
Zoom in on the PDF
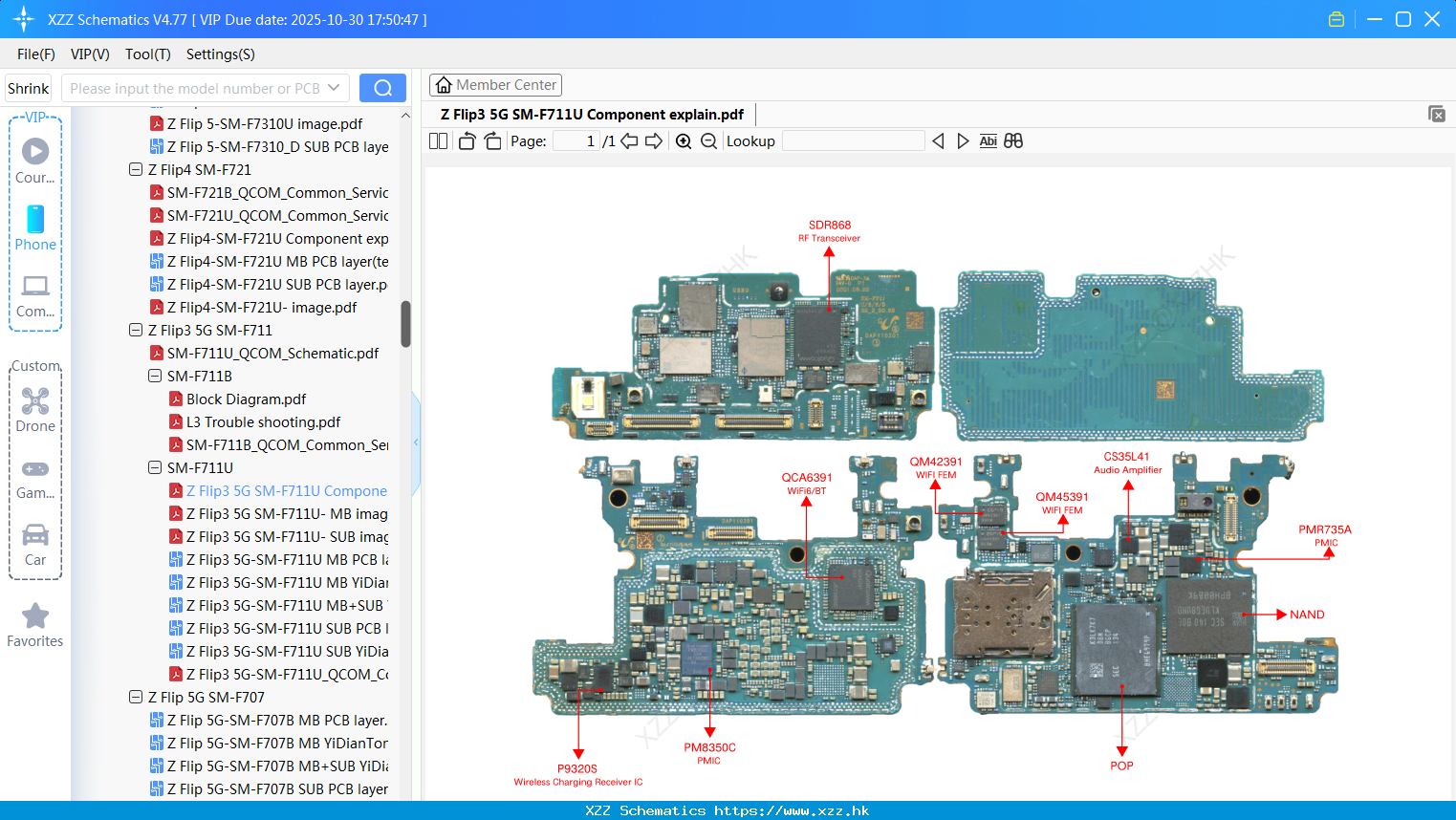point(684,141)
